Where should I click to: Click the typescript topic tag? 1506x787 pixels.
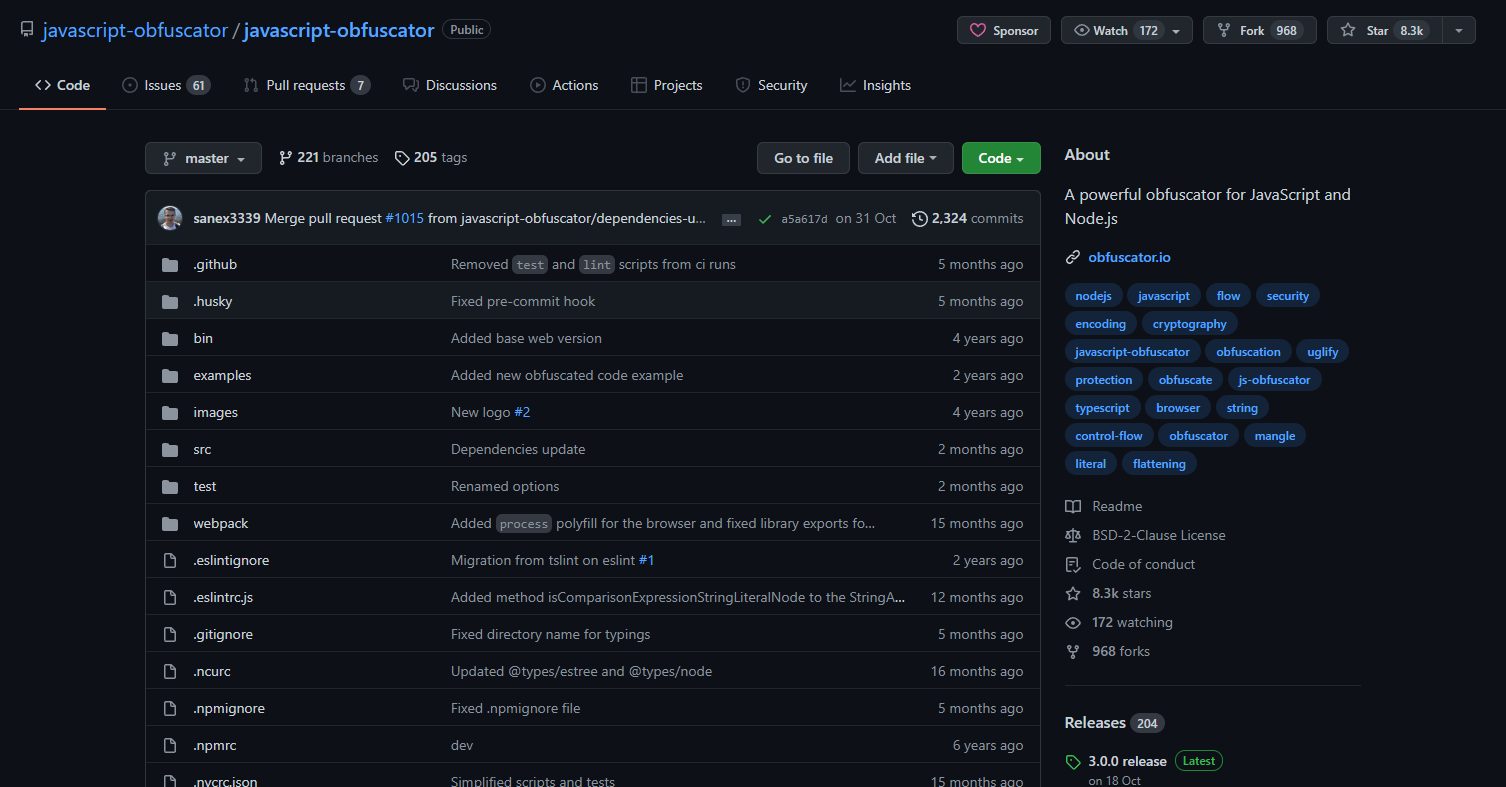click(1102, 408)
